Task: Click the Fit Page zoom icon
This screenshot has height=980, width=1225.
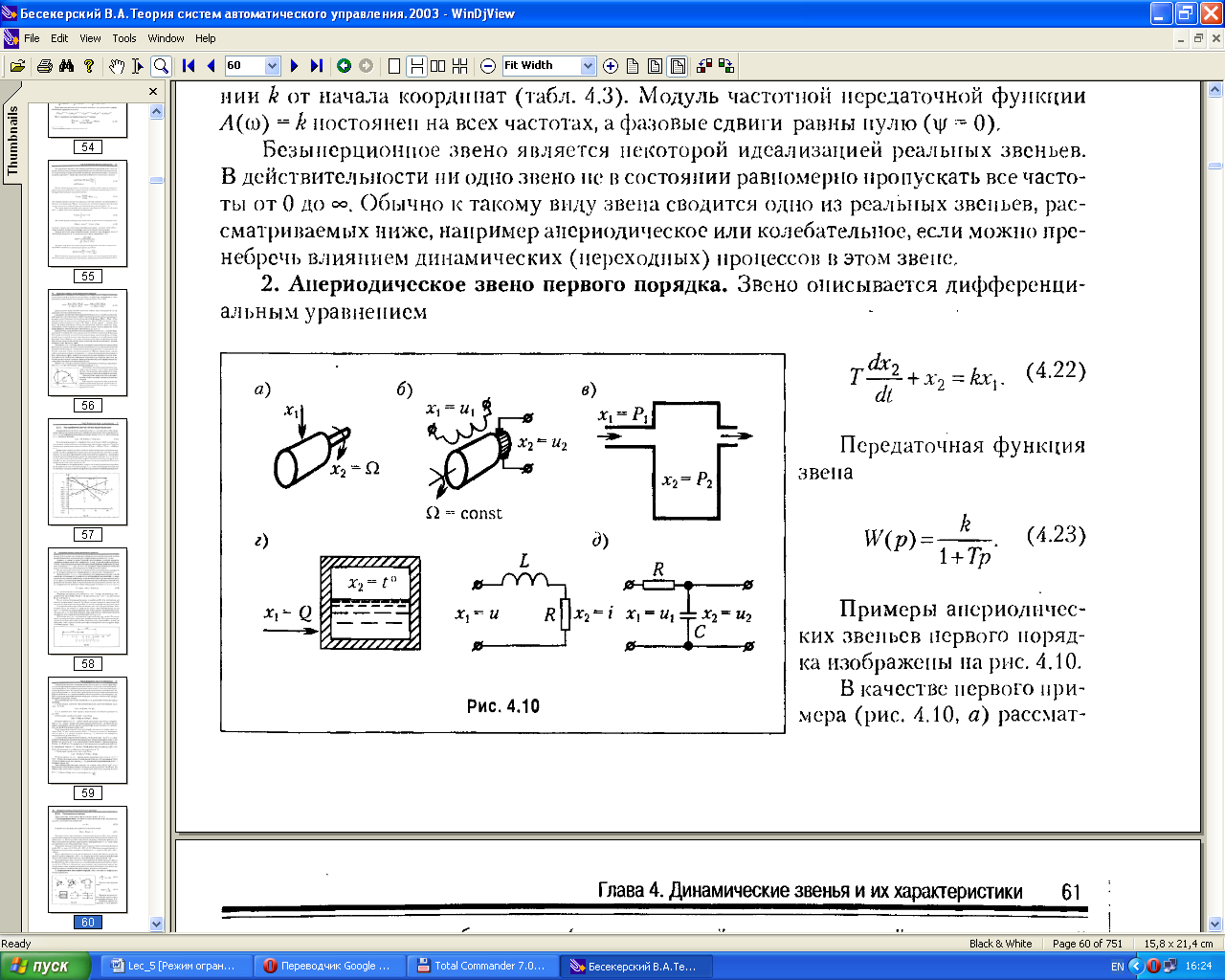Action: (656, 66)
